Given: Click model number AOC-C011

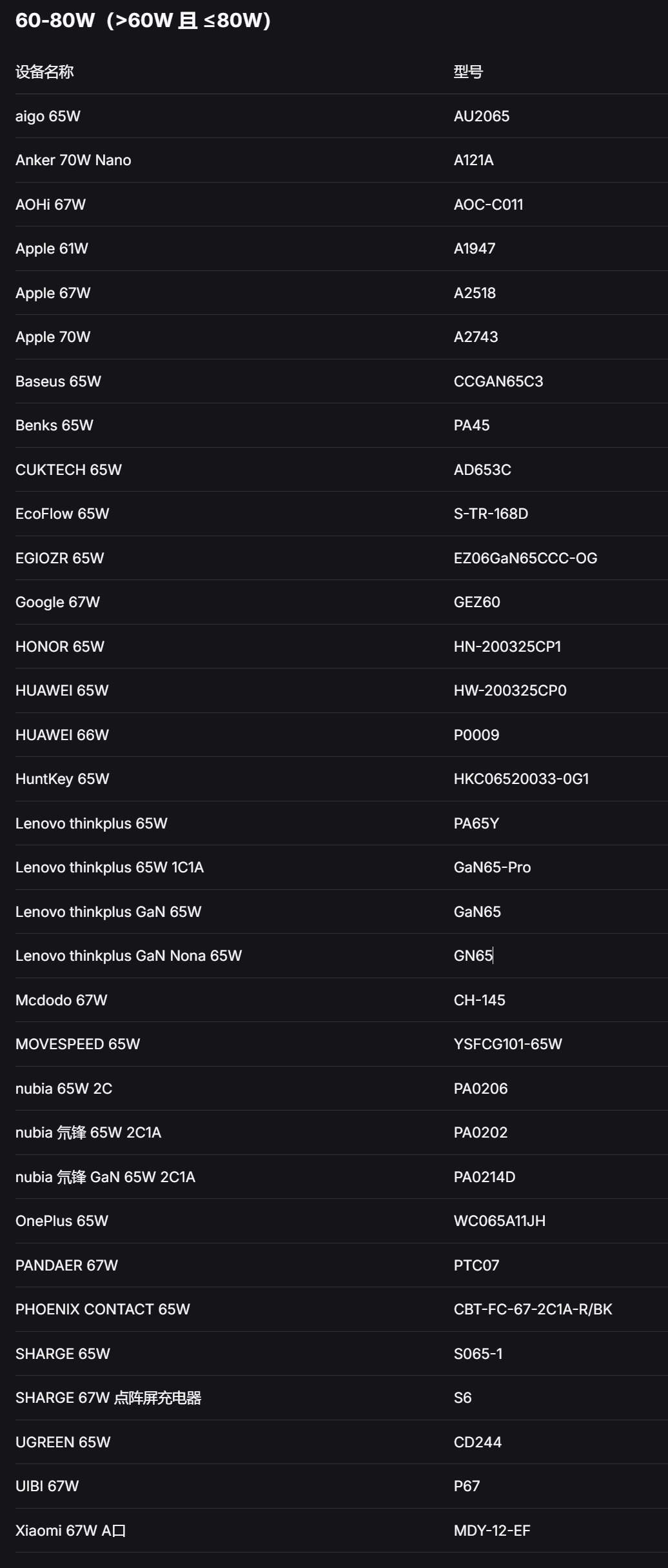Looking at the screenshot, I should point(488,205).
